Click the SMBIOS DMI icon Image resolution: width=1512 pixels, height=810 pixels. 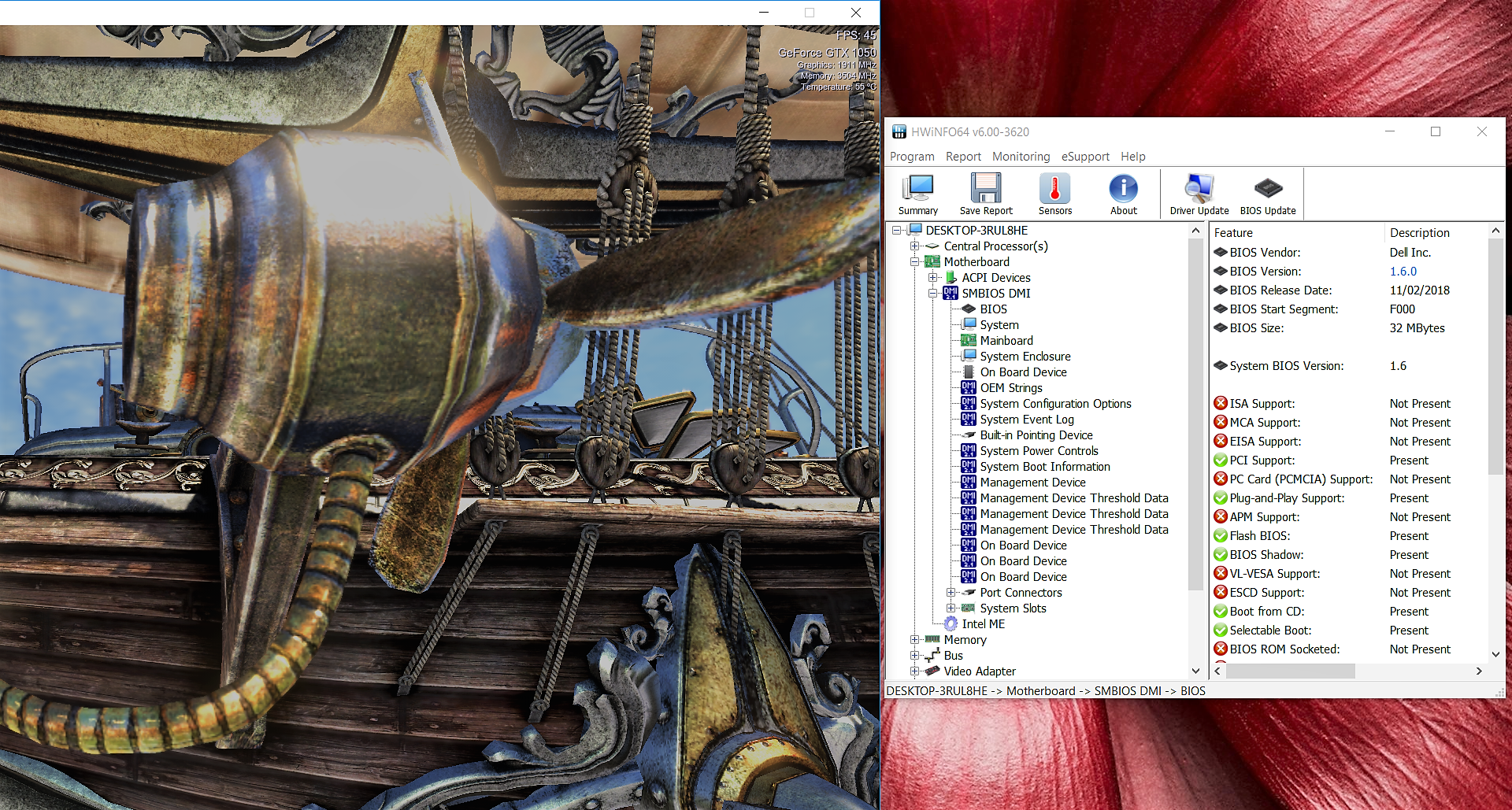(x=951, y=293)
